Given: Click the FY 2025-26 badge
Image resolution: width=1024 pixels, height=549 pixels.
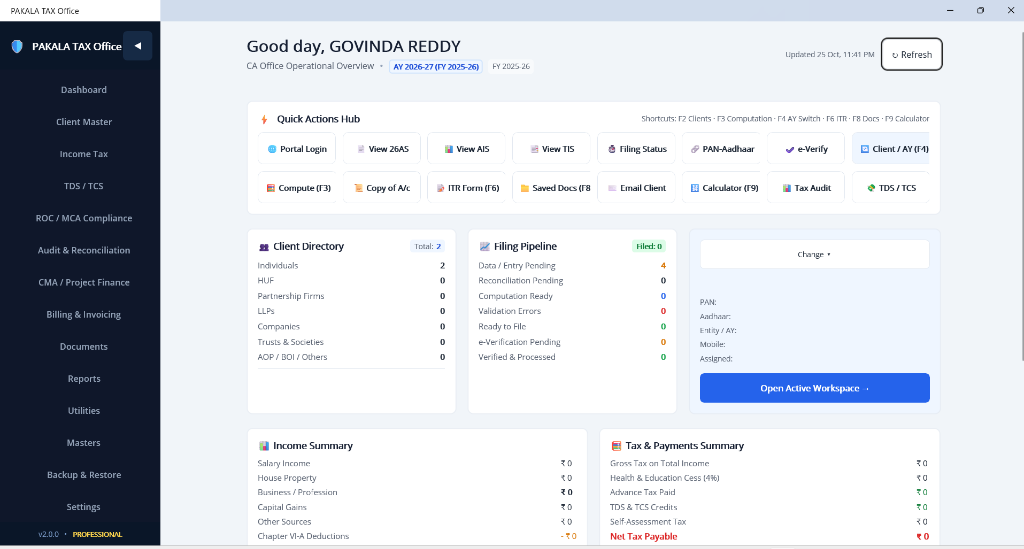Looking at the screenshot, I should click(511, 67).
